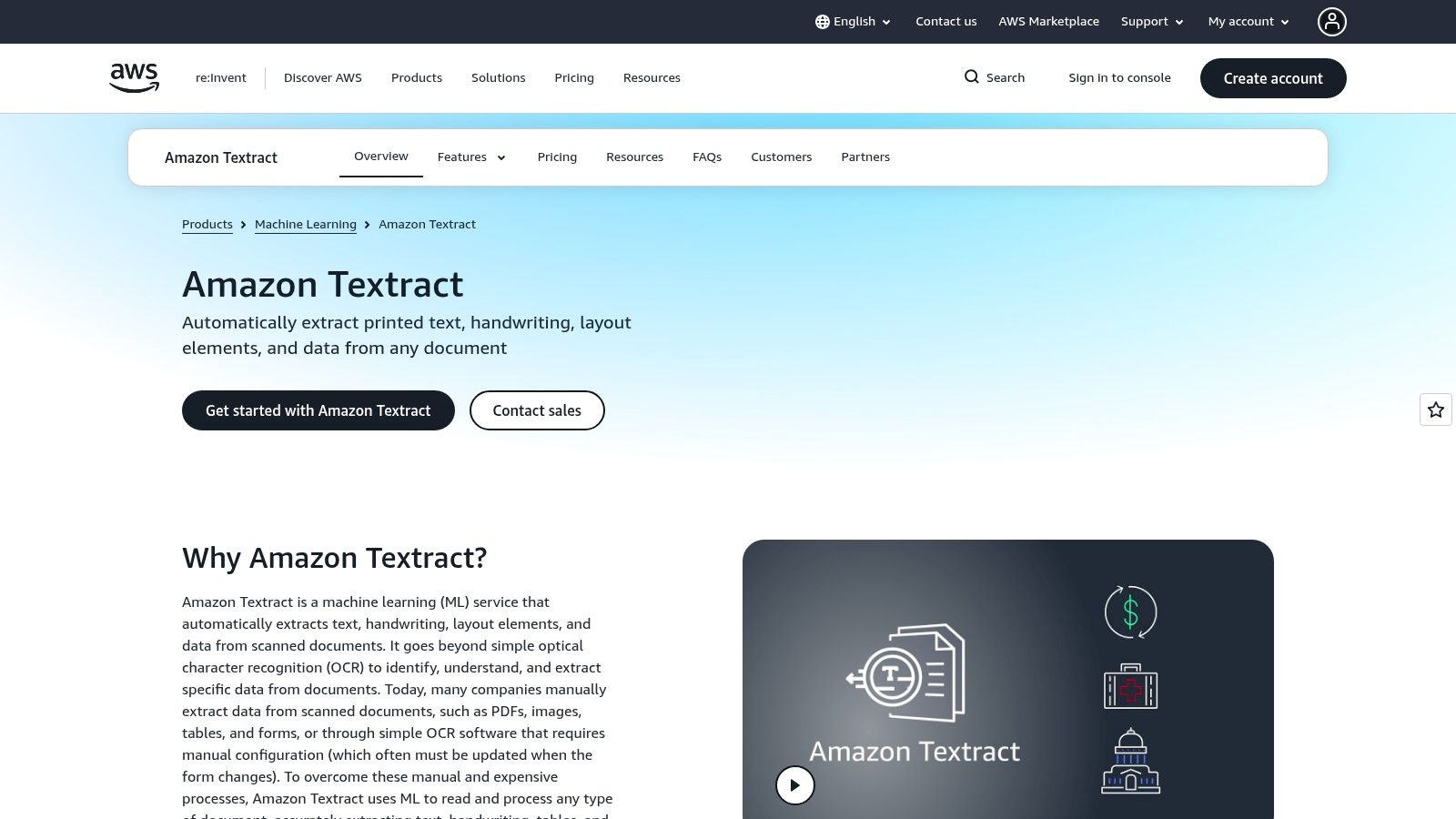This screenshot has height=819, width=1456.
Task: Click the Amazon Textract video thumbnail
Action: (1008, 679)
